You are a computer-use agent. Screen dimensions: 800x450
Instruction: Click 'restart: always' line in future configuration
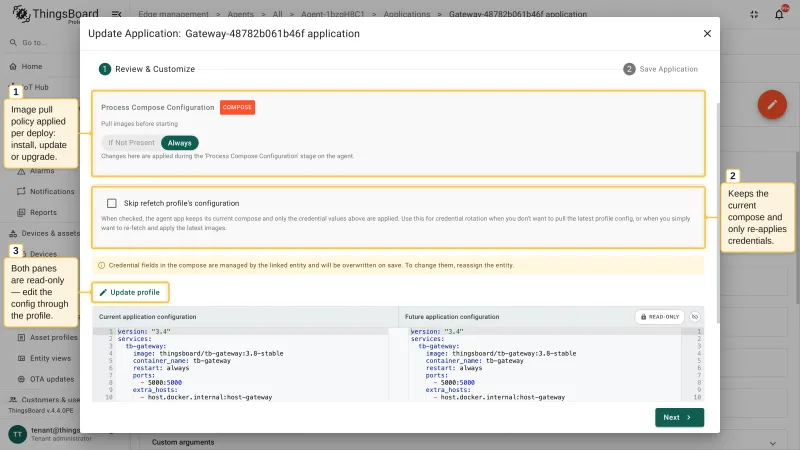(454, 368)
